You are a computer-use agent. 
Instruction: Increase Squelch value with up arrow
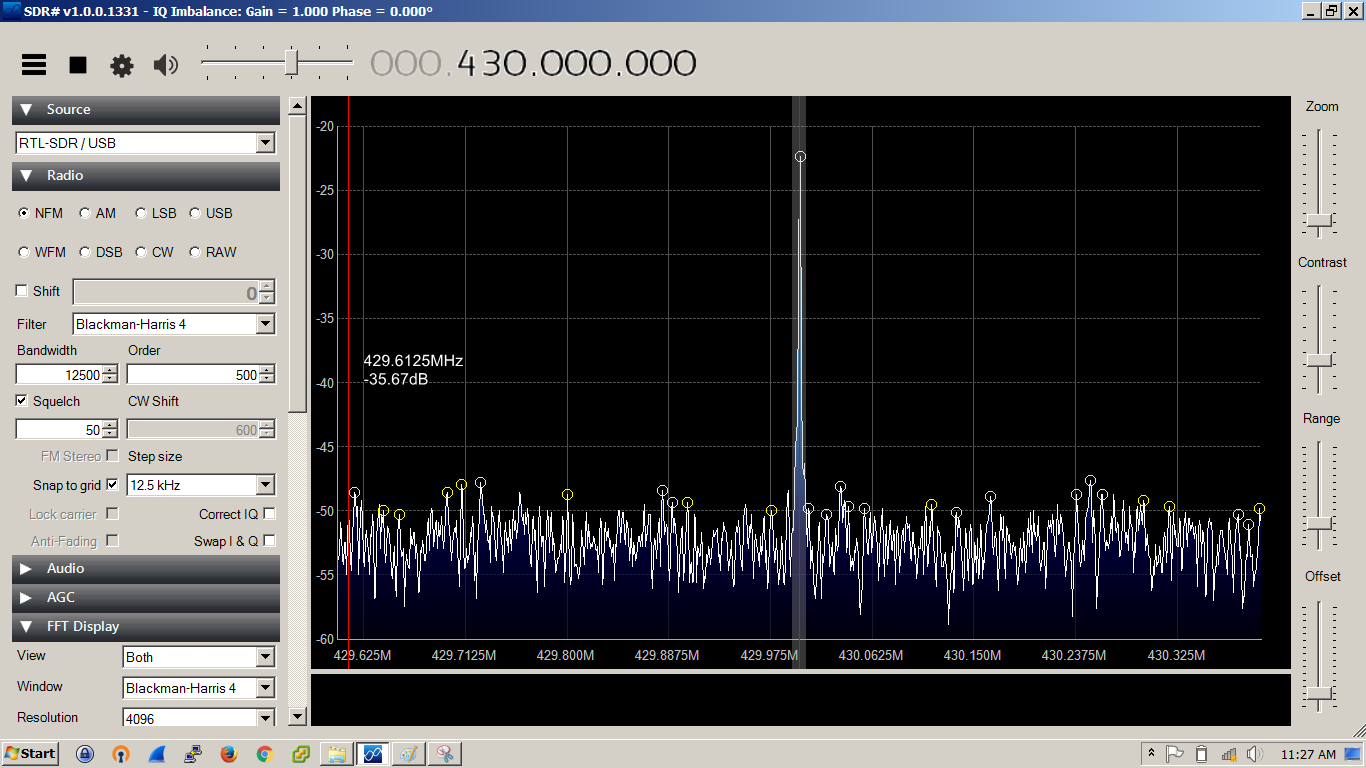tap(110, 425)
